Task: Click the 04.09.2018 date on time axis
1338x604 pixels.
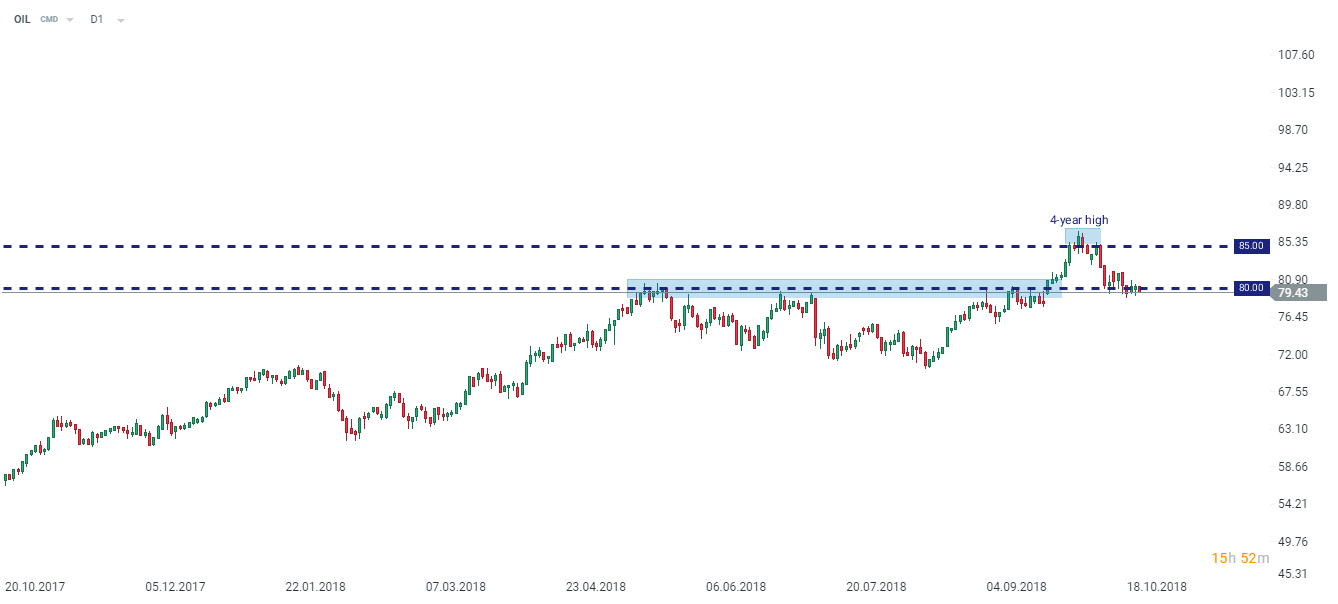Action: 1017,587
